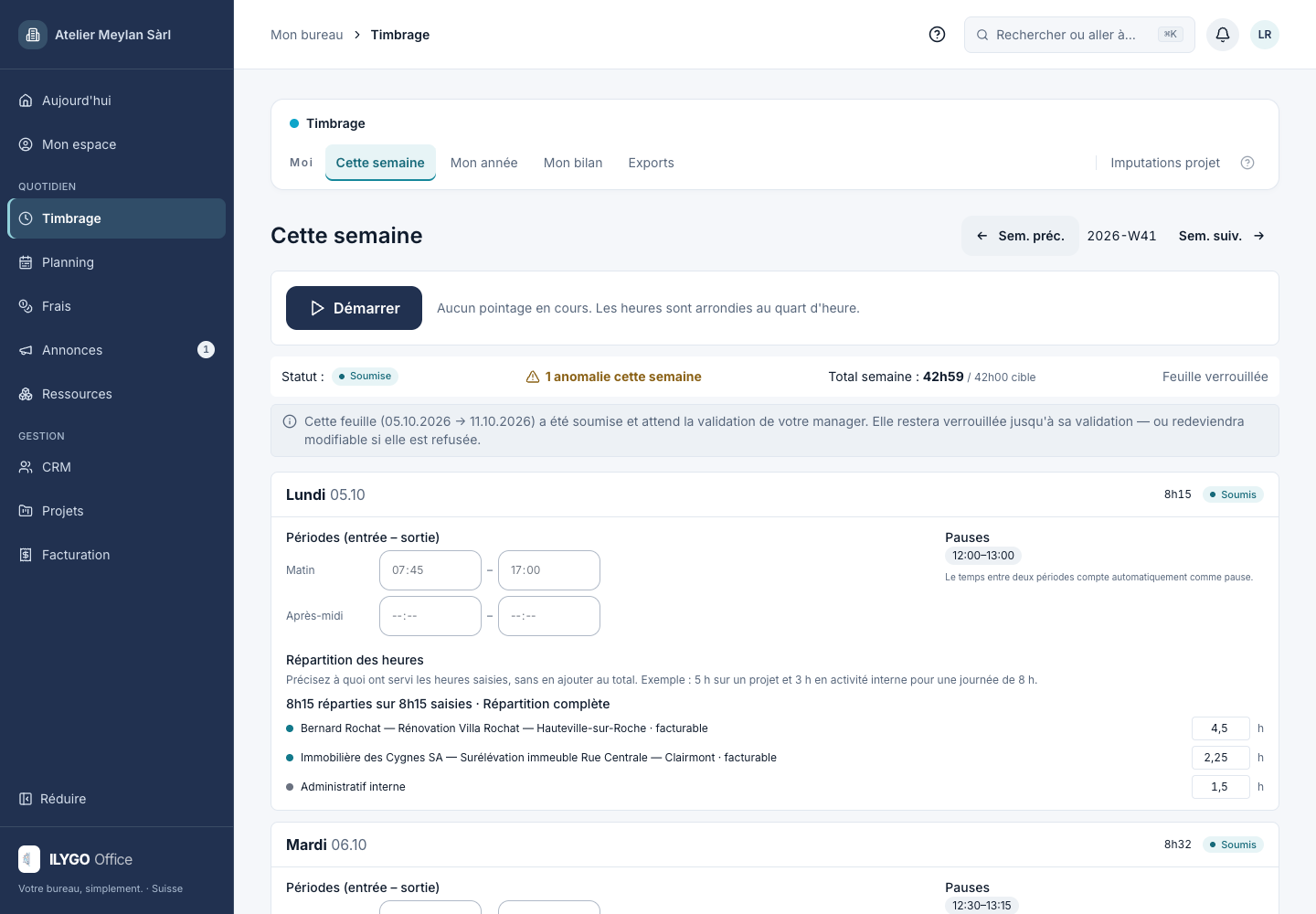Screen dimensions: 1316x914
Task: Collapse the sidebar with Réduire
Action: click(x=53, y=799)
